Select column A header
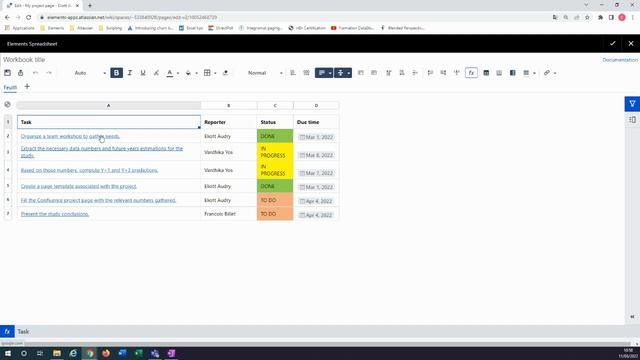Screen dimensions: 640x360 [109, 105]
